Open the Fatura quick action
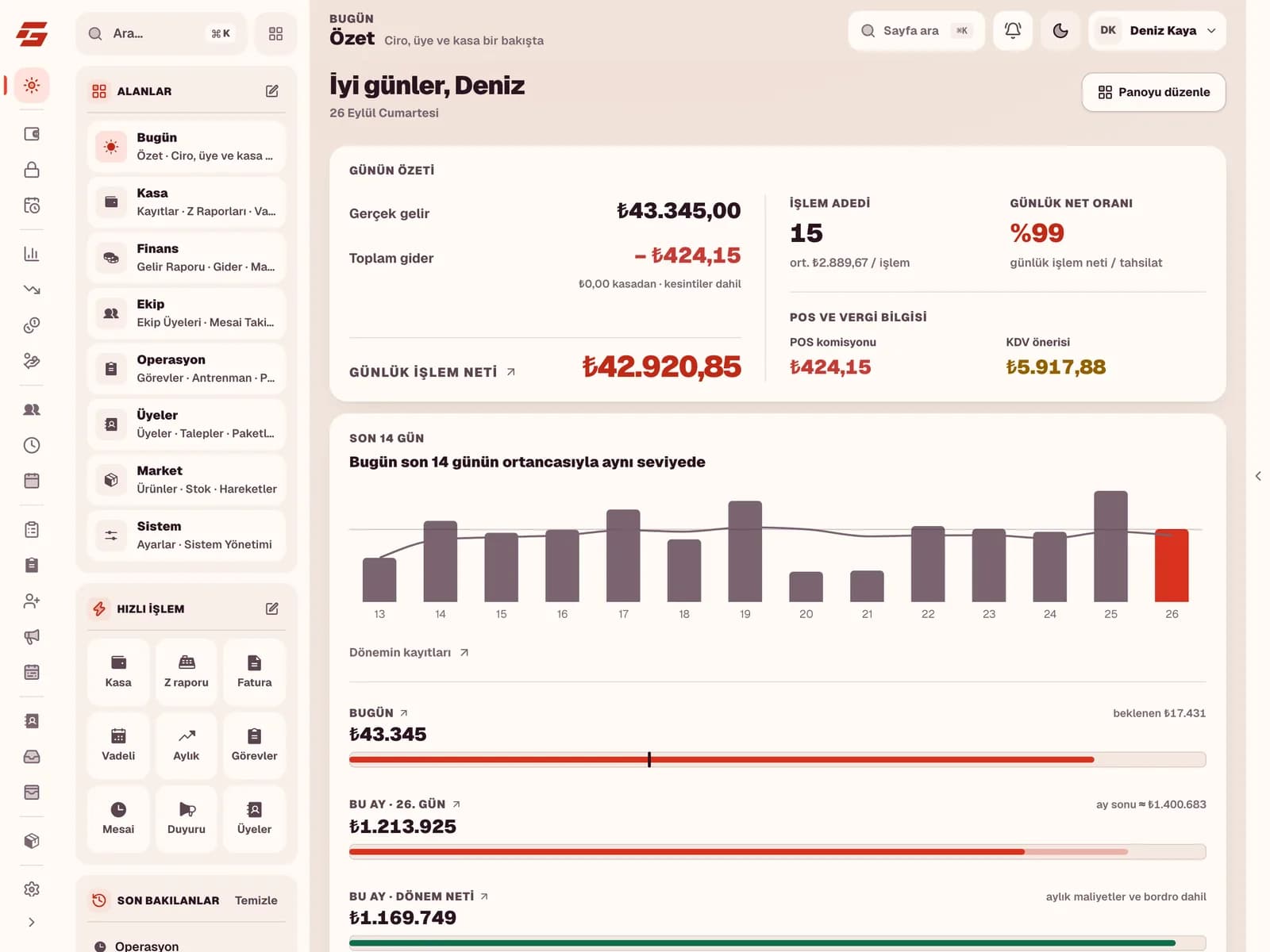This screenshot has height=952, width=1270. [254, 672]
